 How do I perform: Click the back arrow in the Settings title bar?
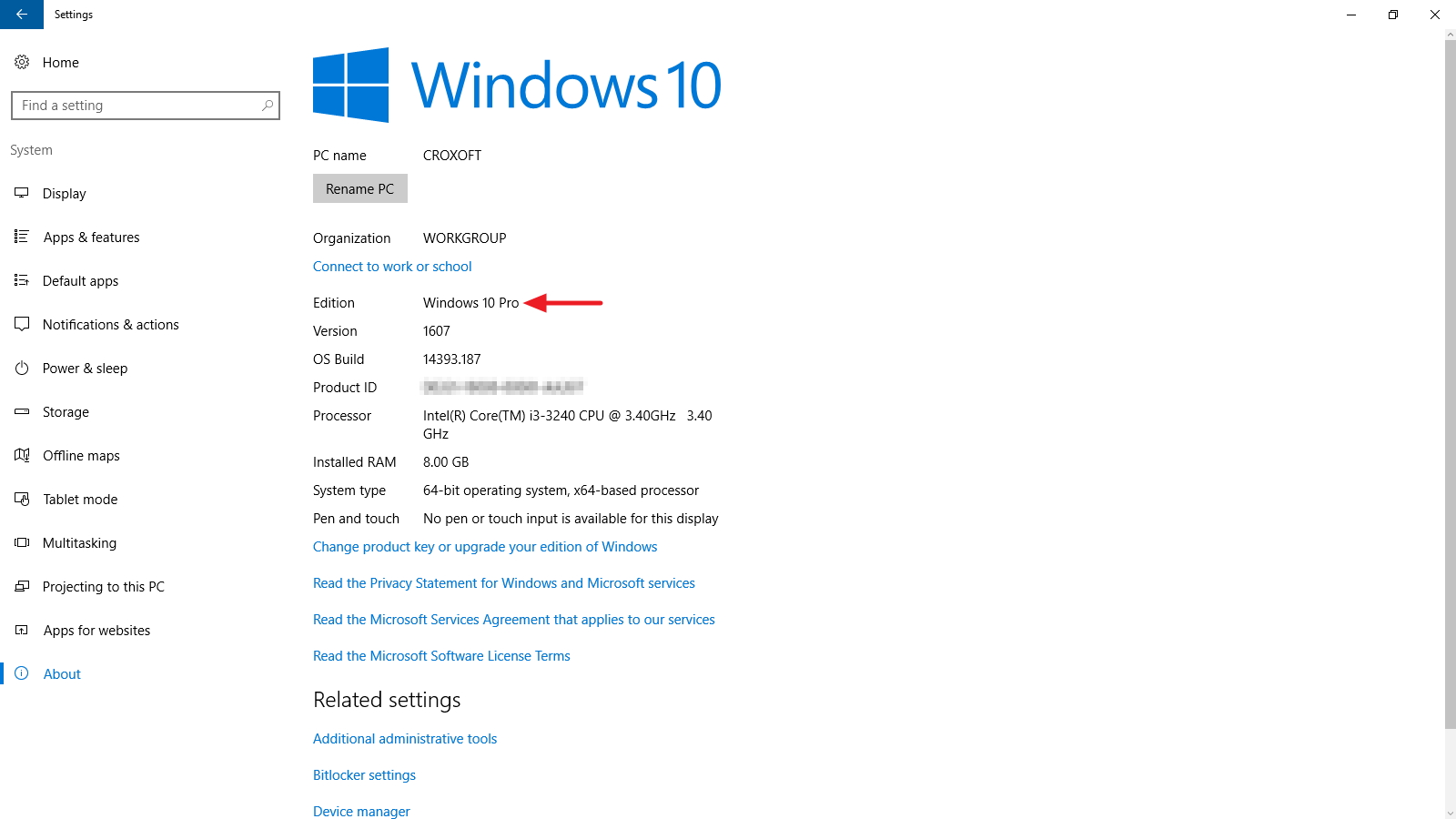pyautogui.click(x=22, y=15)
